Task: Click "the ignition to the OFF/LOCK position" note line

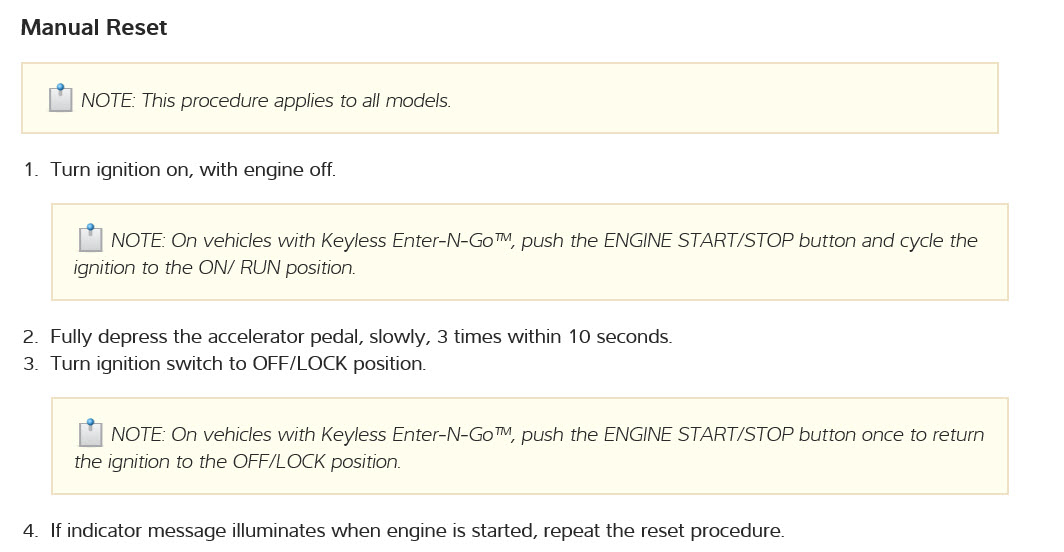Action: (x=237, y=462)
